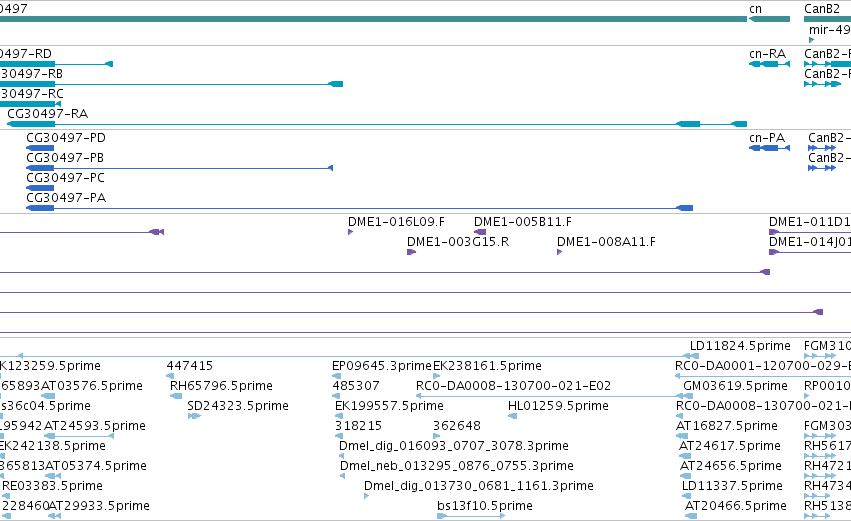This screenshot has height=521, width=851.
Task: Click the 447415 feature label
Action: click(189, 366)
